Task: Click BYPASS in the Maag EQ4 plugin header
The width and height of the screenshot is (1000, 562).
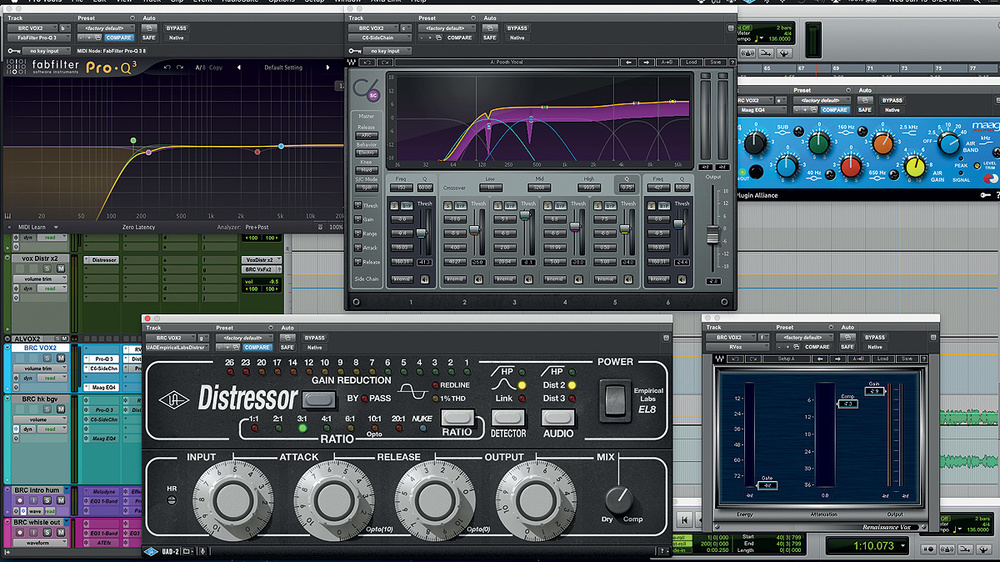Action: point(891,100)
